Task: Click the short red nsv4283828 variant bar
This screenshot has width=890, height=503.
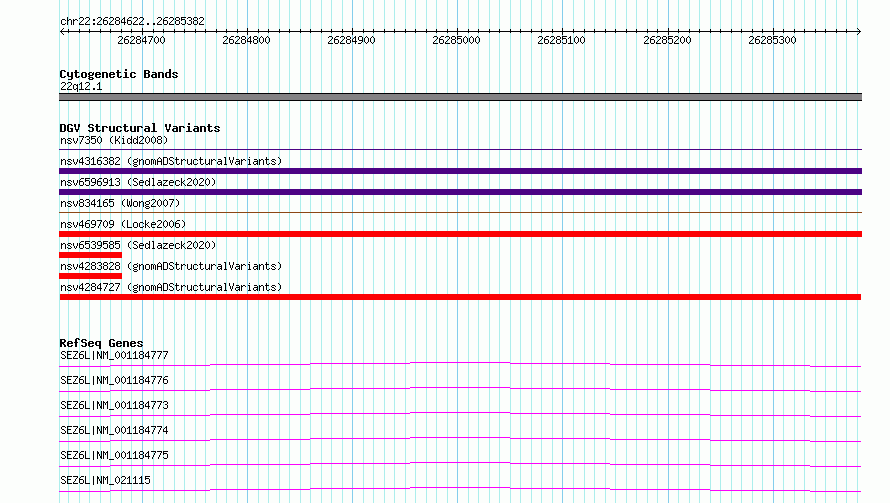Action: (x=90, y=276)
